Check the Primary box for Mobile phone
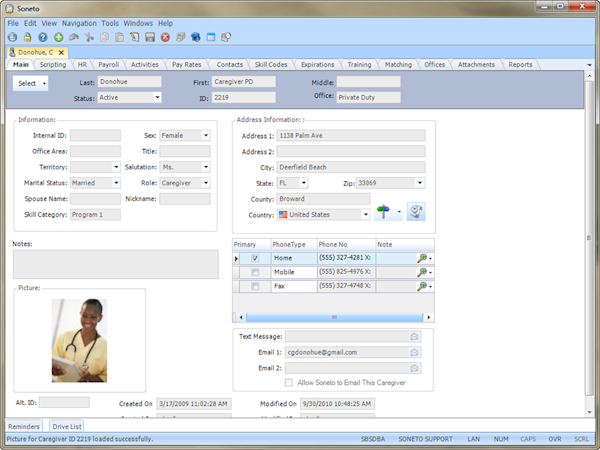Screen dimensions: 600x450 [255, 272]
